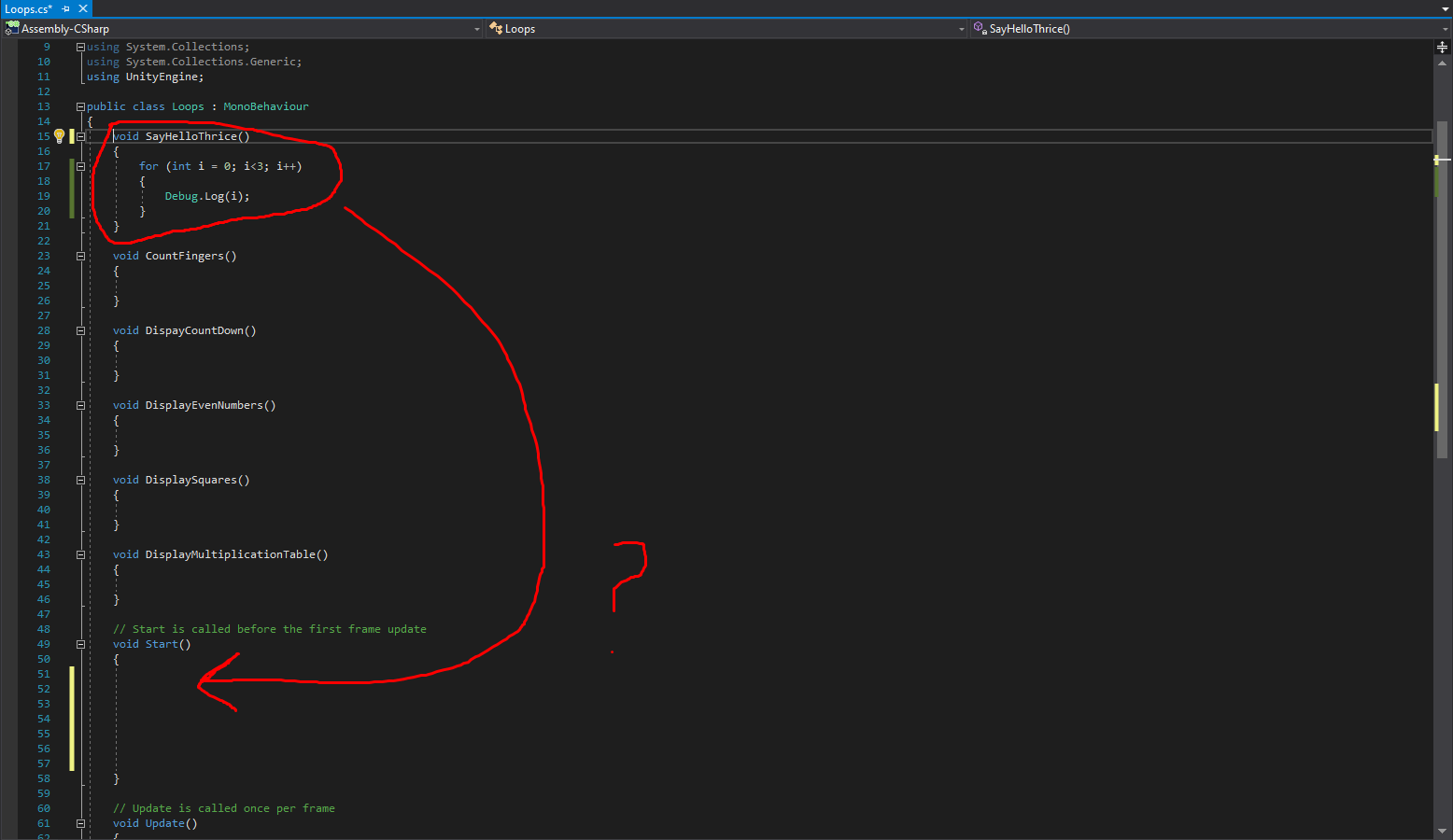The width and height of the screenshot is (1453, 840).
Task: Collapse the using directives region on line 9
Action: (x=80, y=46)
